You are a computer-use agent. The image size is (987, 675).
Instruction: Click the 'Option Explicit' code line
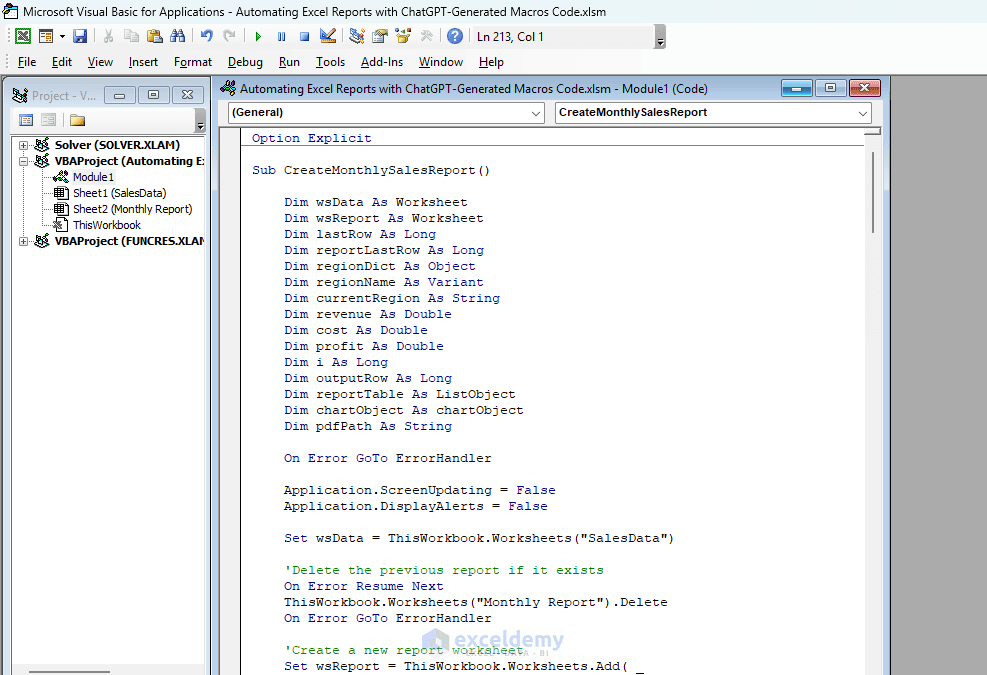pyautogui.click(x=312, y=138)
